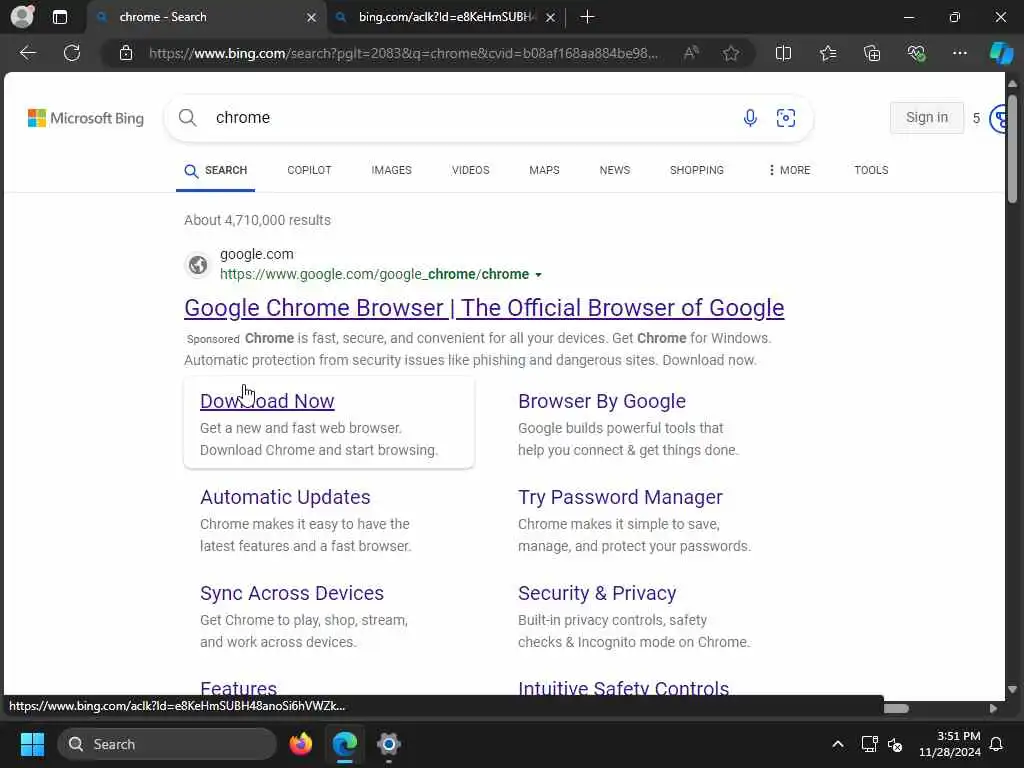Add this page to favorites star

pyautogui.click(x=731, y=53)
